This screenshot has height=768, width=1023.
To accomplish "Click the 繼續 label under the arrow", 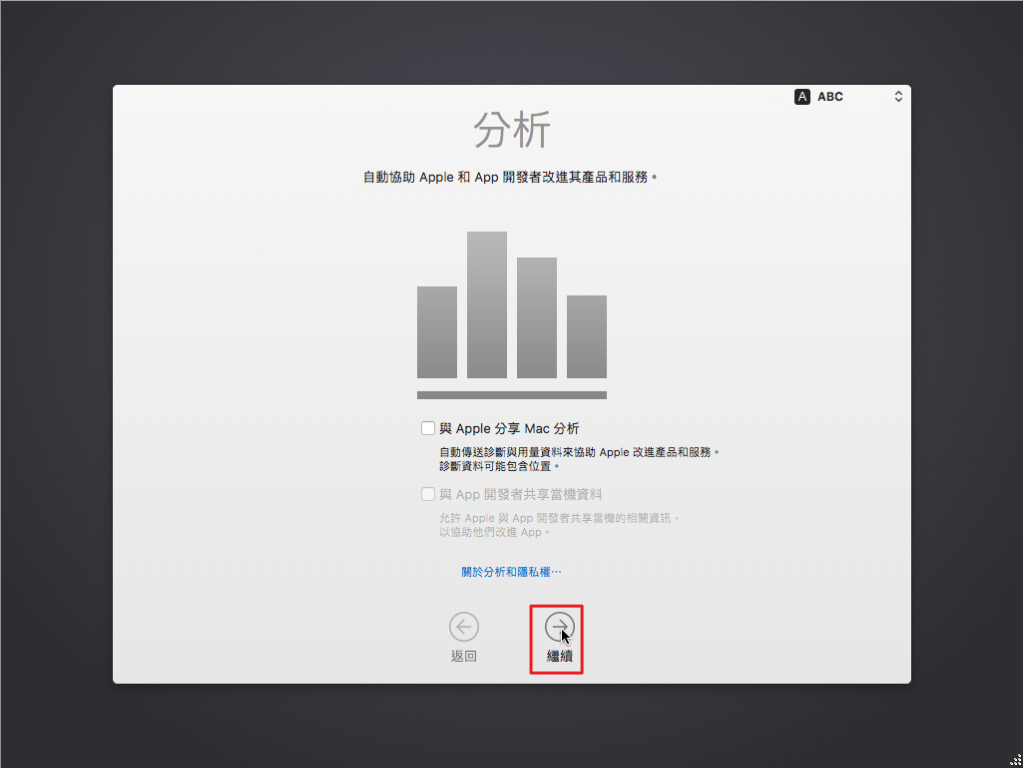I will (x=560, y=656).
